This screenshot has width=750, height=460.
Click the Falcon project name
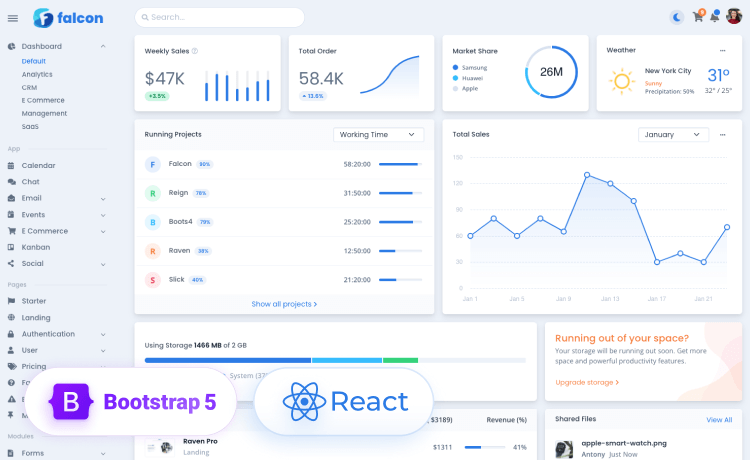(x=180, y=164)
